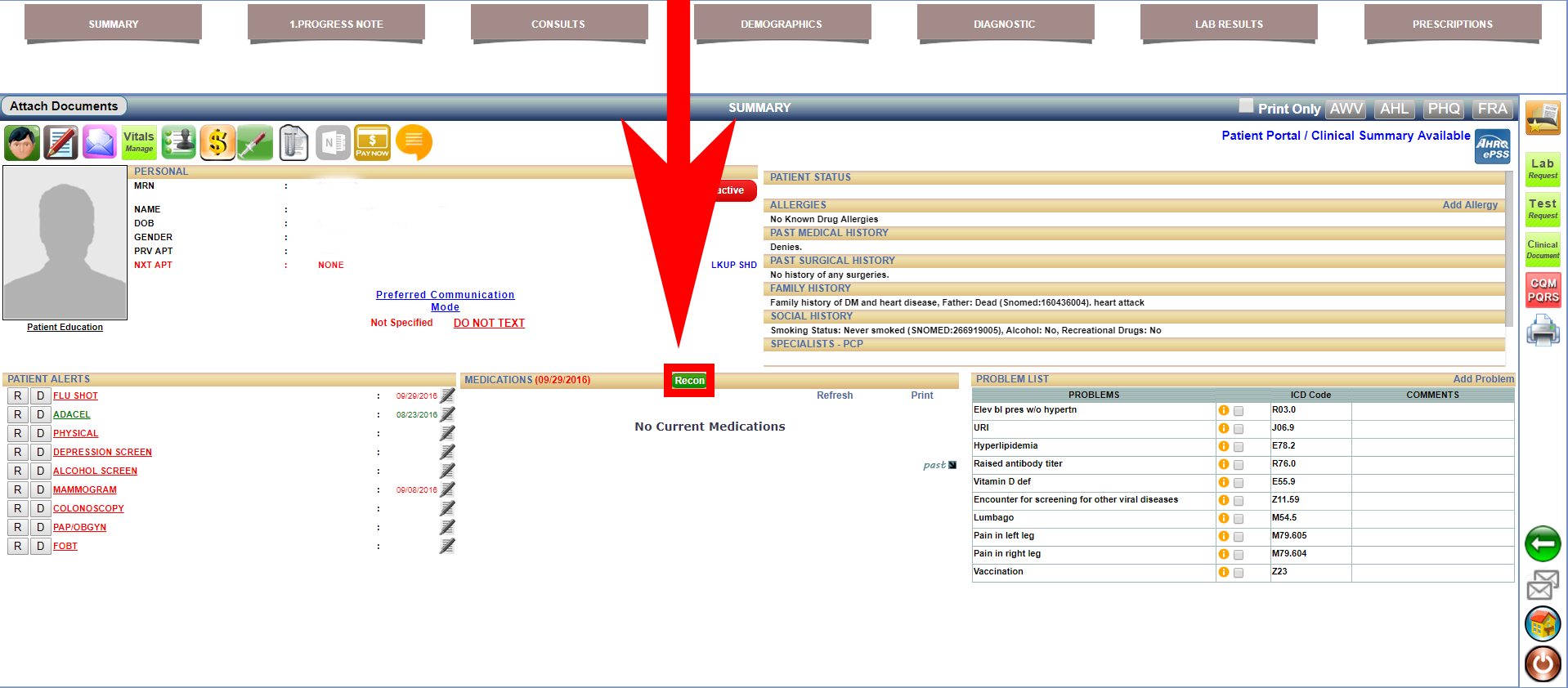Click the dollar sign billing icon
This screenshot has height=688, width=1568.
pos(217,143)
